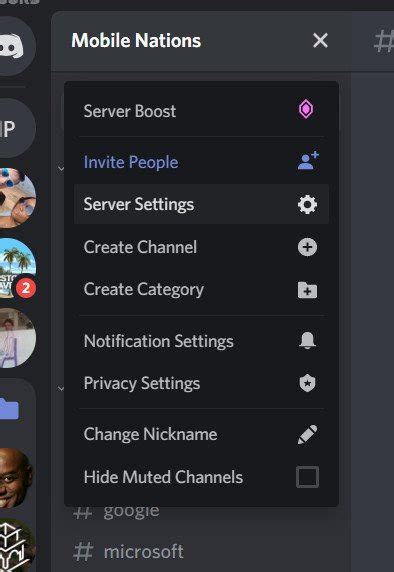
Task: Click the channel hash icon in header
Action: (x=384, y=41)
